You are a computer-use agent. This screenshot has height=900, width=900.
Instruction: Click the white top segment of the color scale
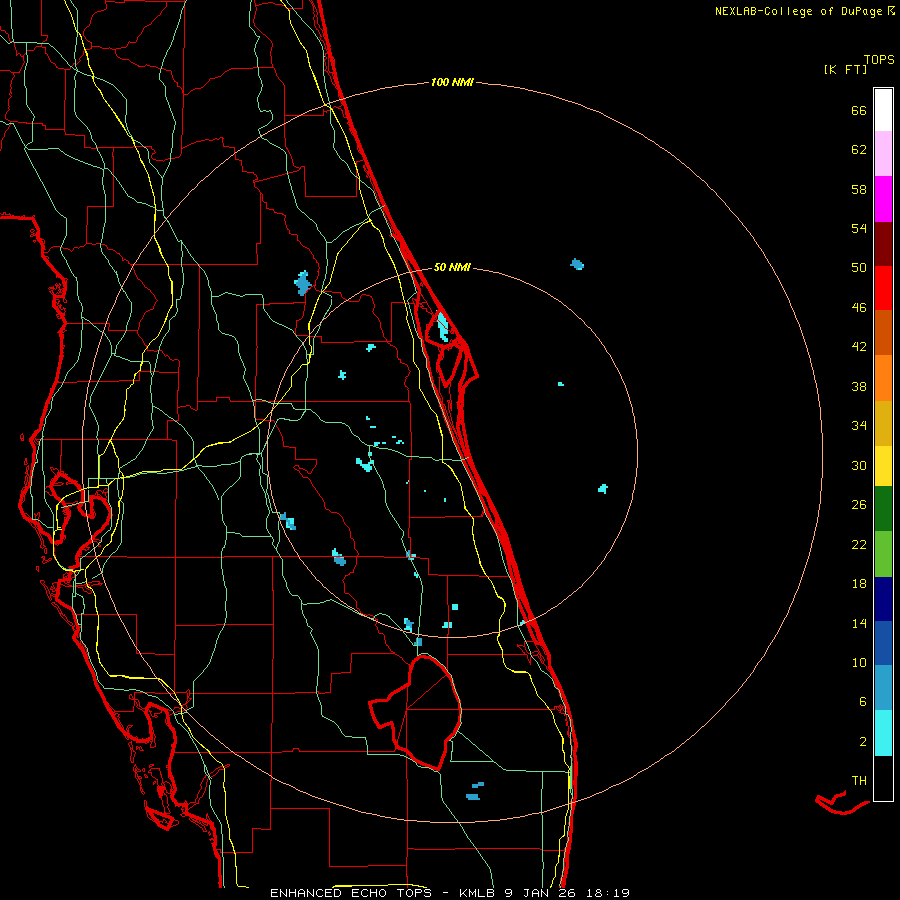[x=883, y=110]
